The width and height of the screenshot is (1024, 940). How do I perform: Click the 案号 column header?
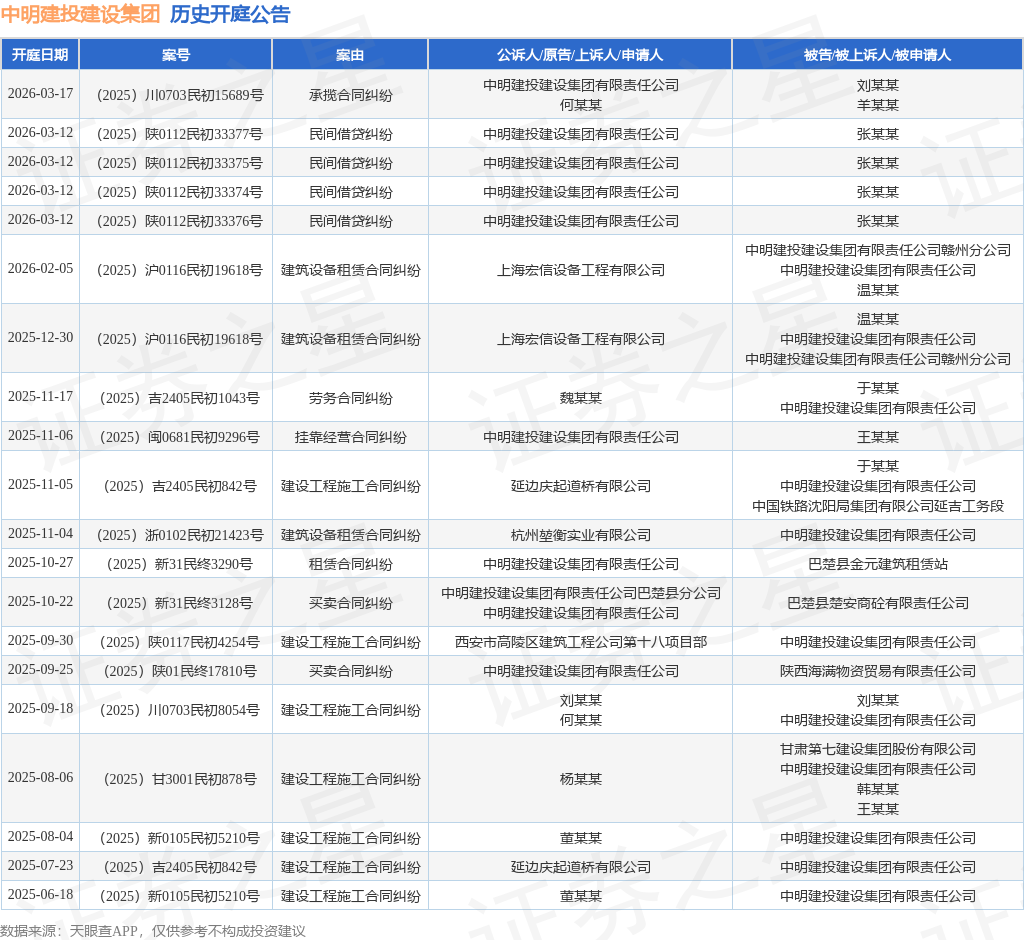click(x=176, y=55)
